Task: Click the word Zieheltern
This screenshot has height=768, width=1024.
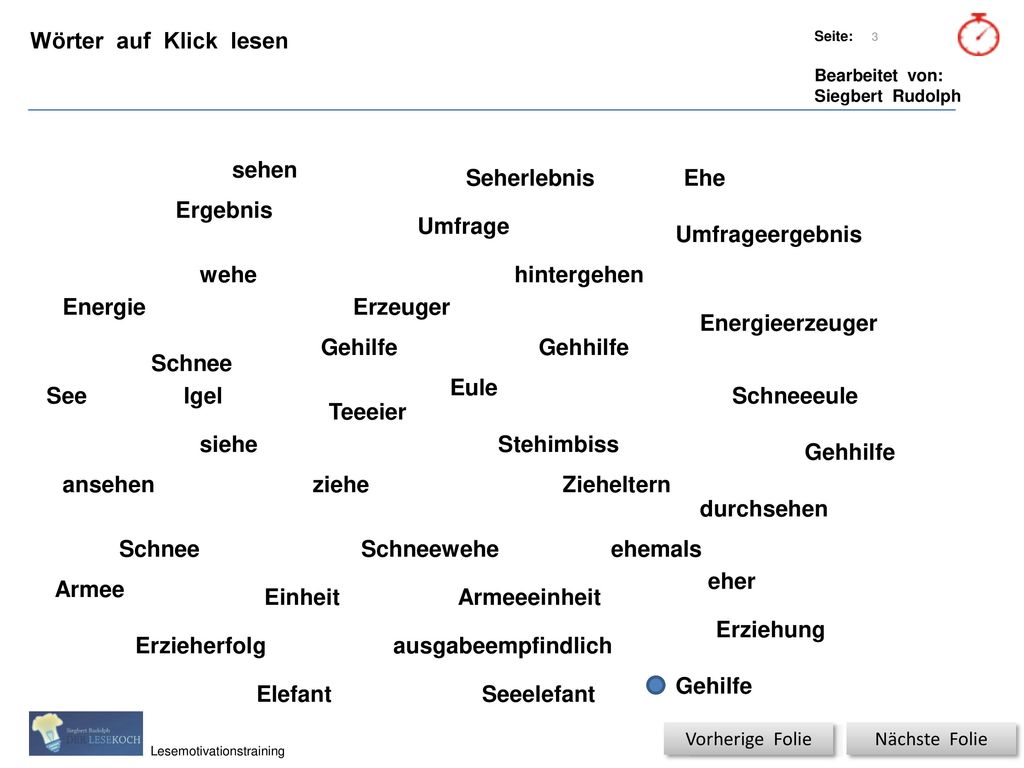Action: click(x=616, y=485)
